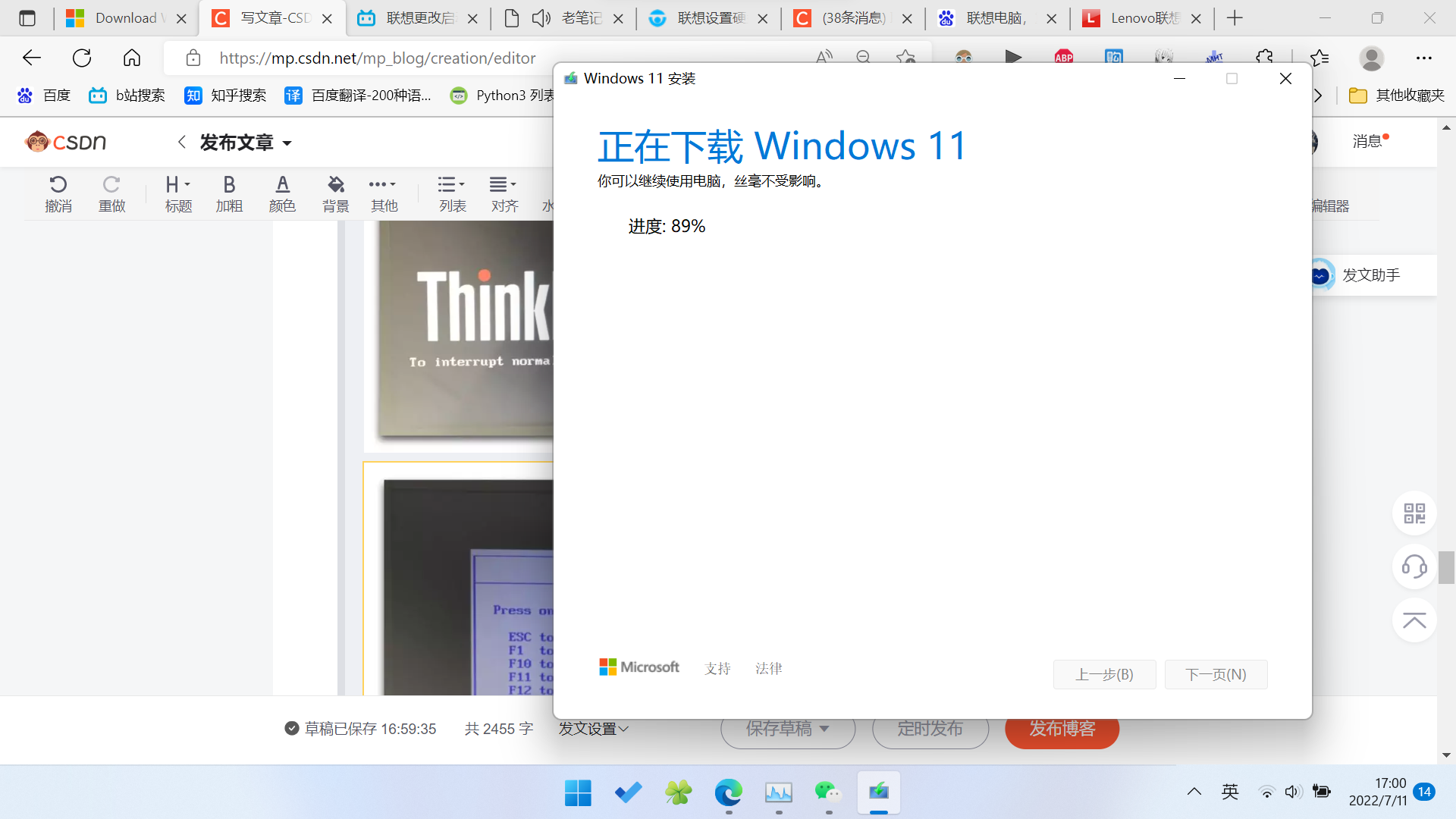Open 百度翻译 bookmark
Screen dimensions: 1456x819
[358, 95]
